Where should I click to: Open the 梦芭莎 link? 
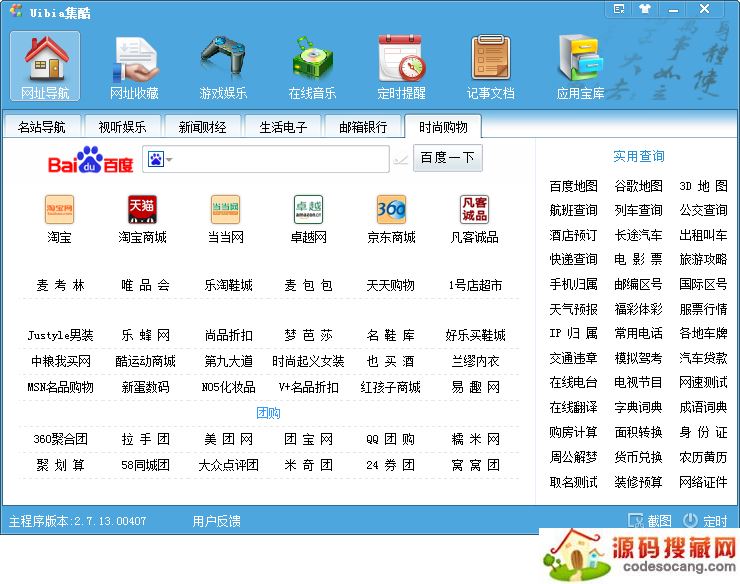tap(308, 335)
